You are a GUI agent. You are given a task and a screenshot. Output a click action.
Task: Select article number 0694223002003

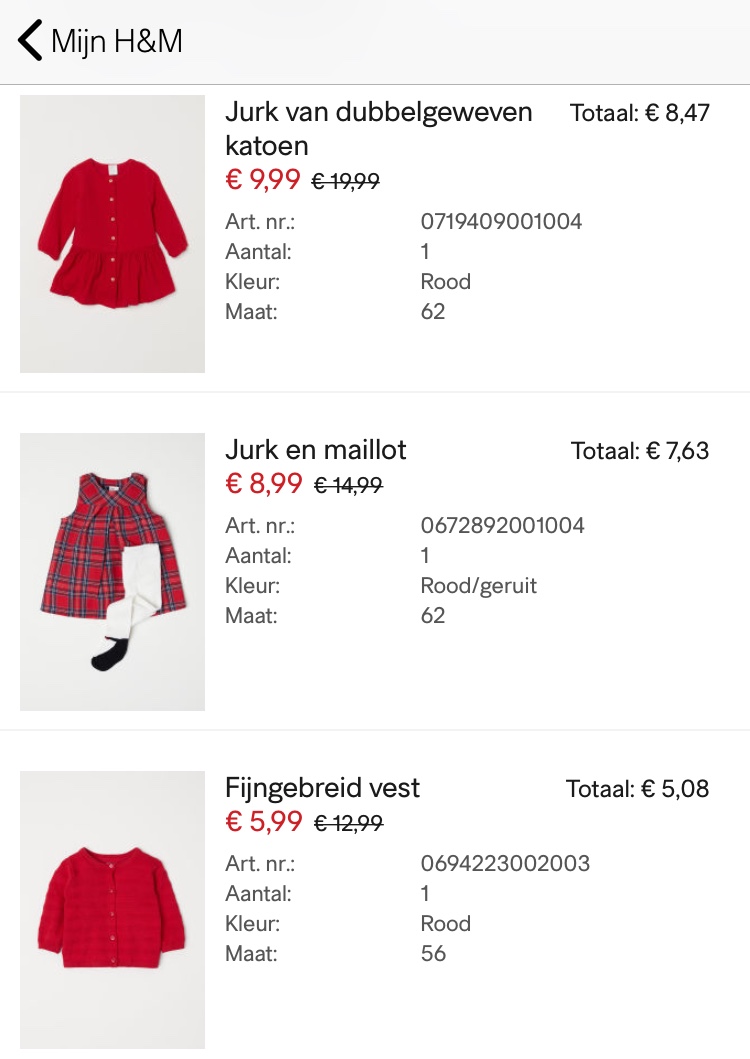pos(505,863)
